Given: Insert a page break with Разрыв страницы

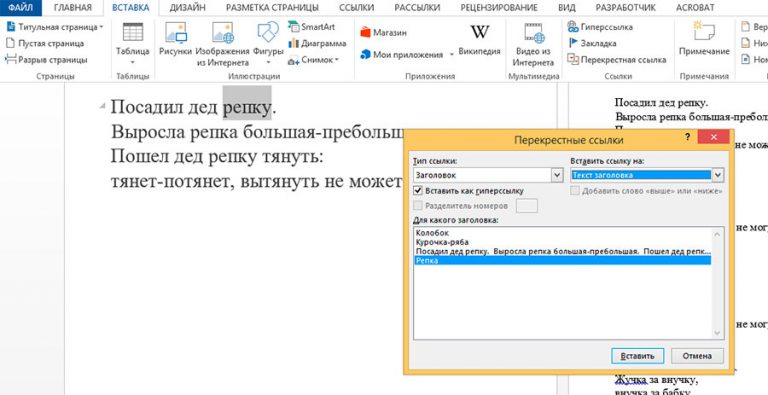Looking at the screenshot, I should point(47,60).
